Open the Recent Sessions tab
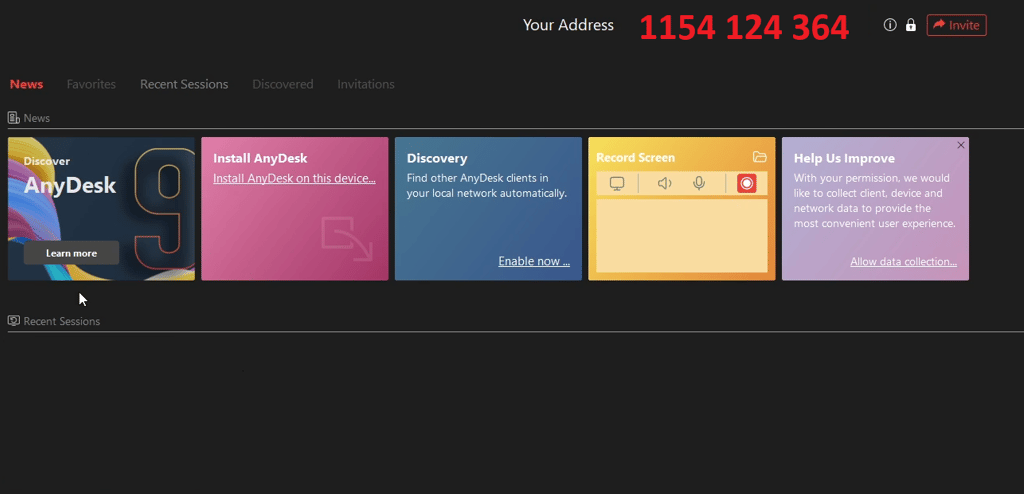Viewport: 1024px width, 494px height. [x=184, y=84]
